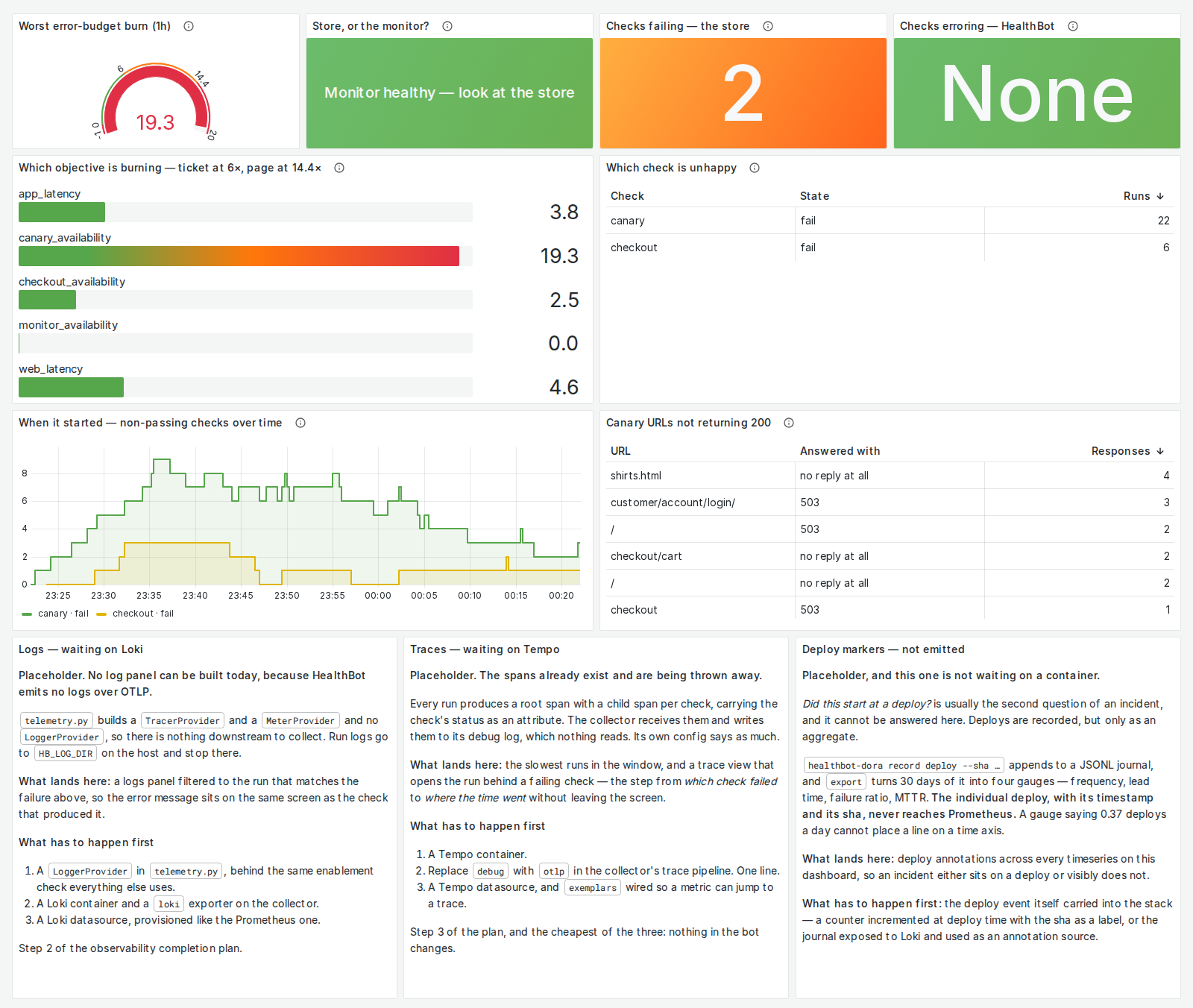Screen dimensions: 1193x1008
Task: Click the HB_LOG_DIR code snippet
Action: coord(66,754)
